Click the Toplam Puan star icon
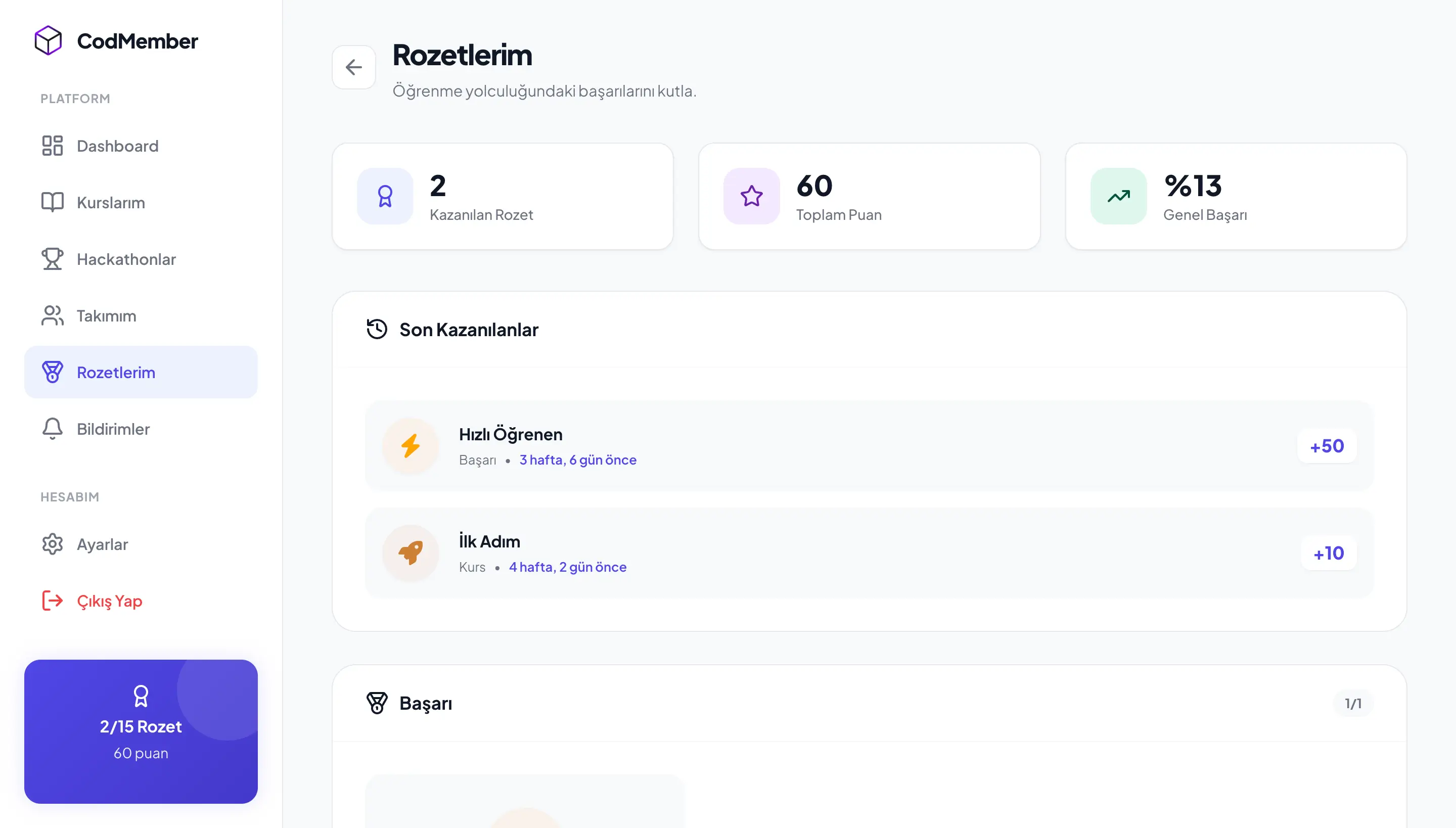Viewport: 1456px width, 828px height. (x=751, y=196)
